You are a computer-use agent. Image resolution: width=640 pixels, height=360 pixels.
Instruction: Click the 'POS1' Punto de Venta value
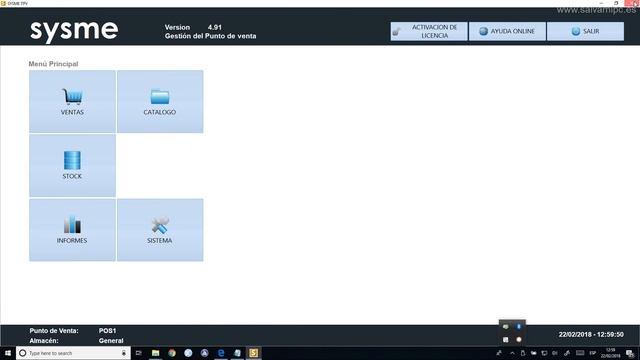pos(107,331)
